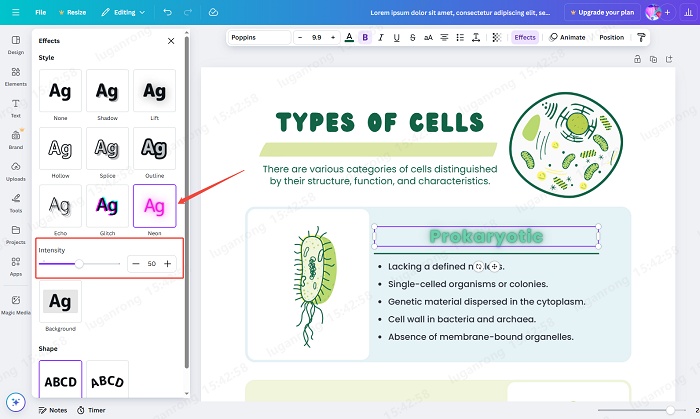Click the copy style paint roller
This screenshot has height=419, width=700.
[x=641, y=37]
